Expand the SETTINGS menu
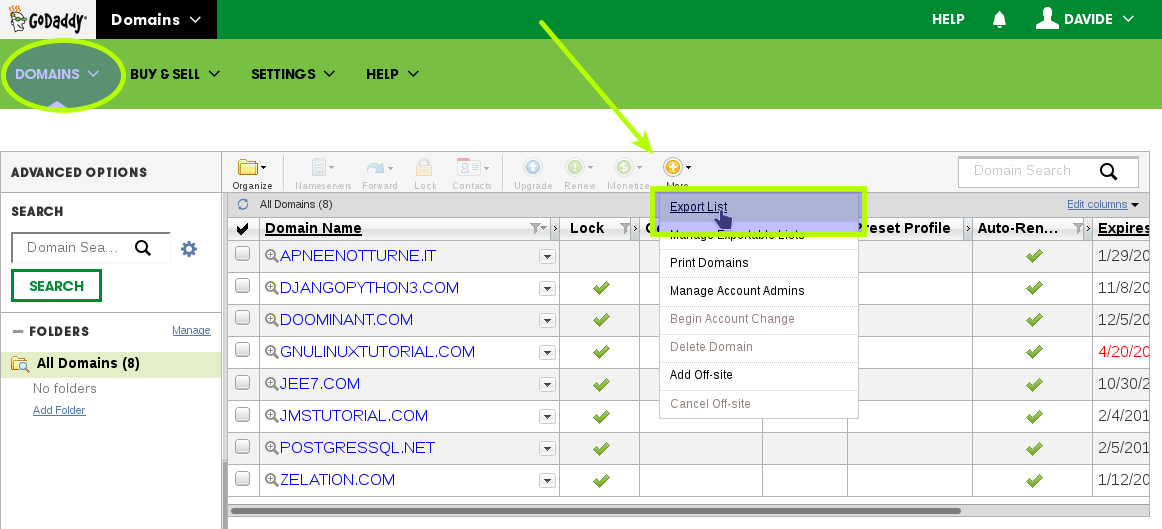1162x529 pixels. tap(293, 74)
